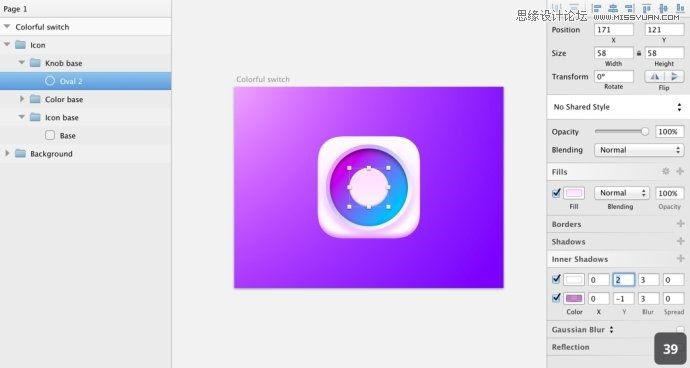Open the No Shared Style dropdown
The height and width of the screenshot is (368, 690).
tap(618, 107)
